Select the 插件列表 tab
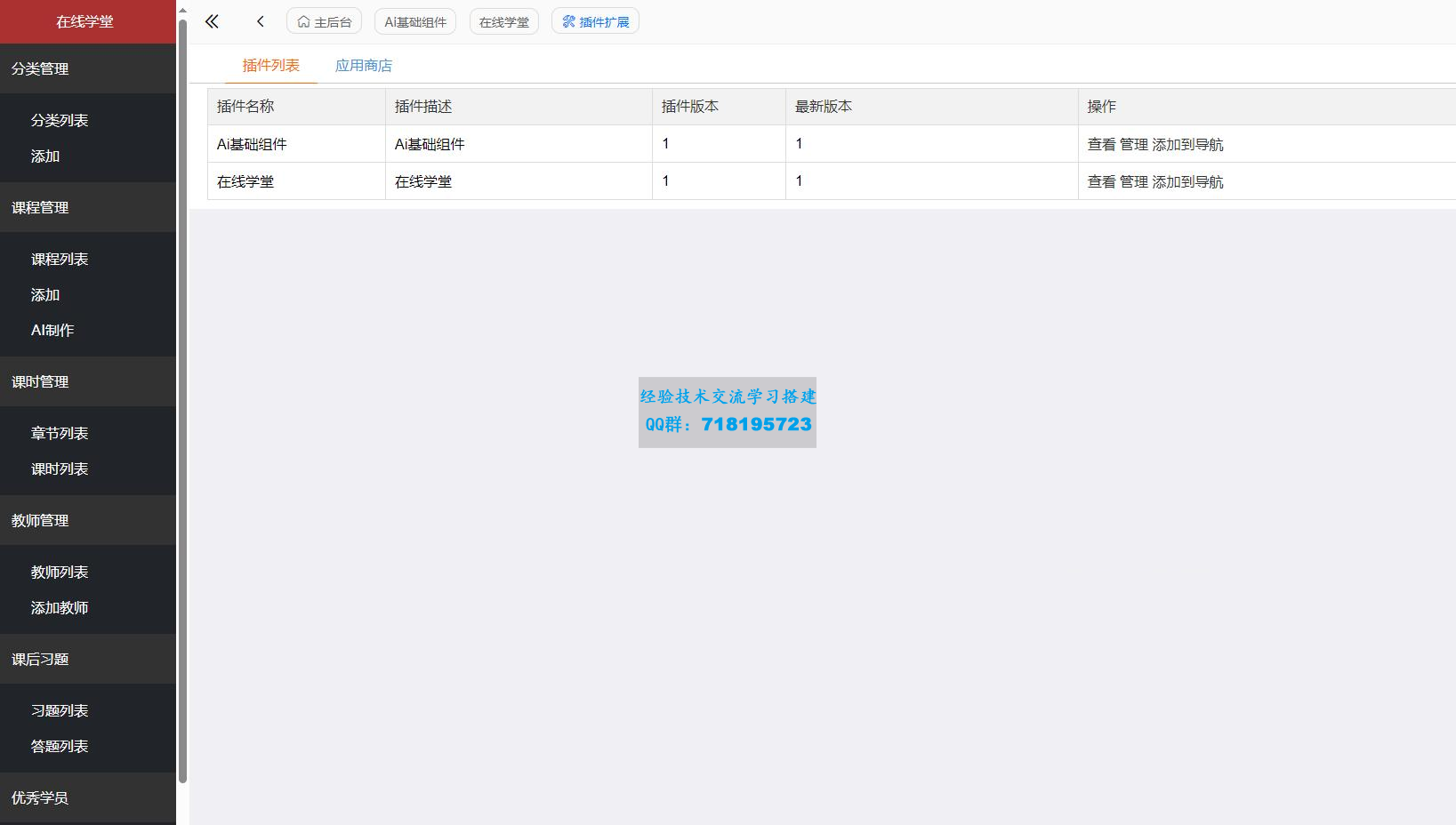 pyautogui.click(x=271, y=66)
